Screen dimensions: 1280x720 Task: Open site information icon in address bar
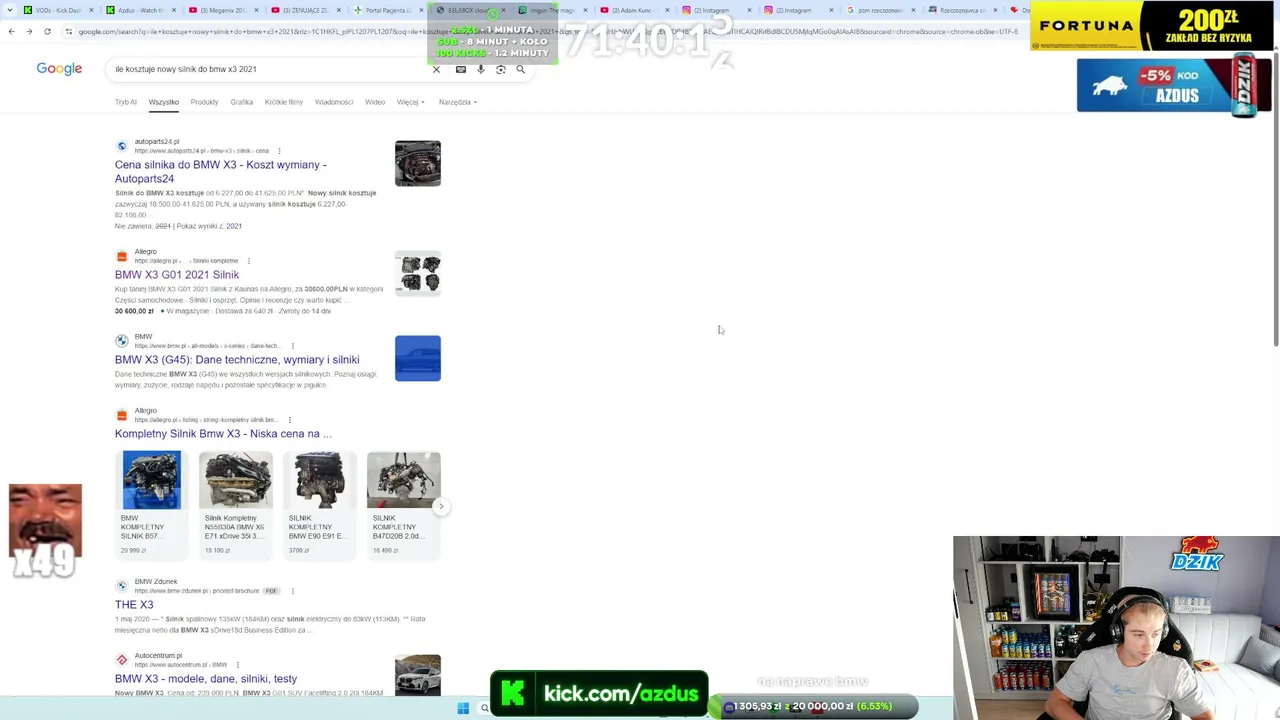69,31
